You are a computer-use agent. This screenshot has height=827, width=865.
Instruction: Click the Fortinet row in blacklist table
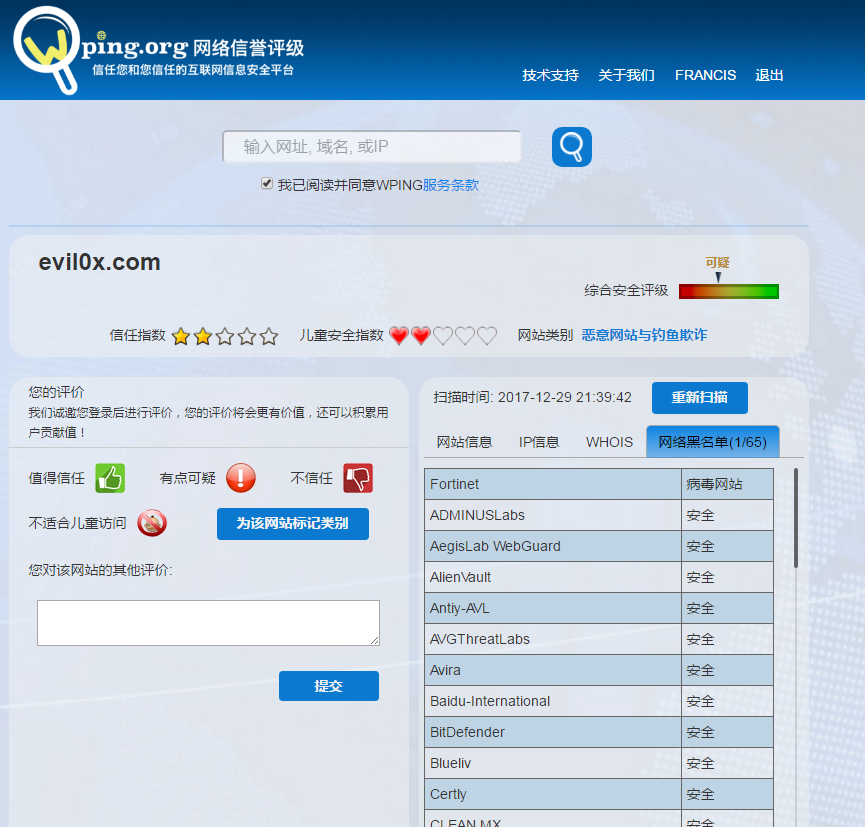599,484
